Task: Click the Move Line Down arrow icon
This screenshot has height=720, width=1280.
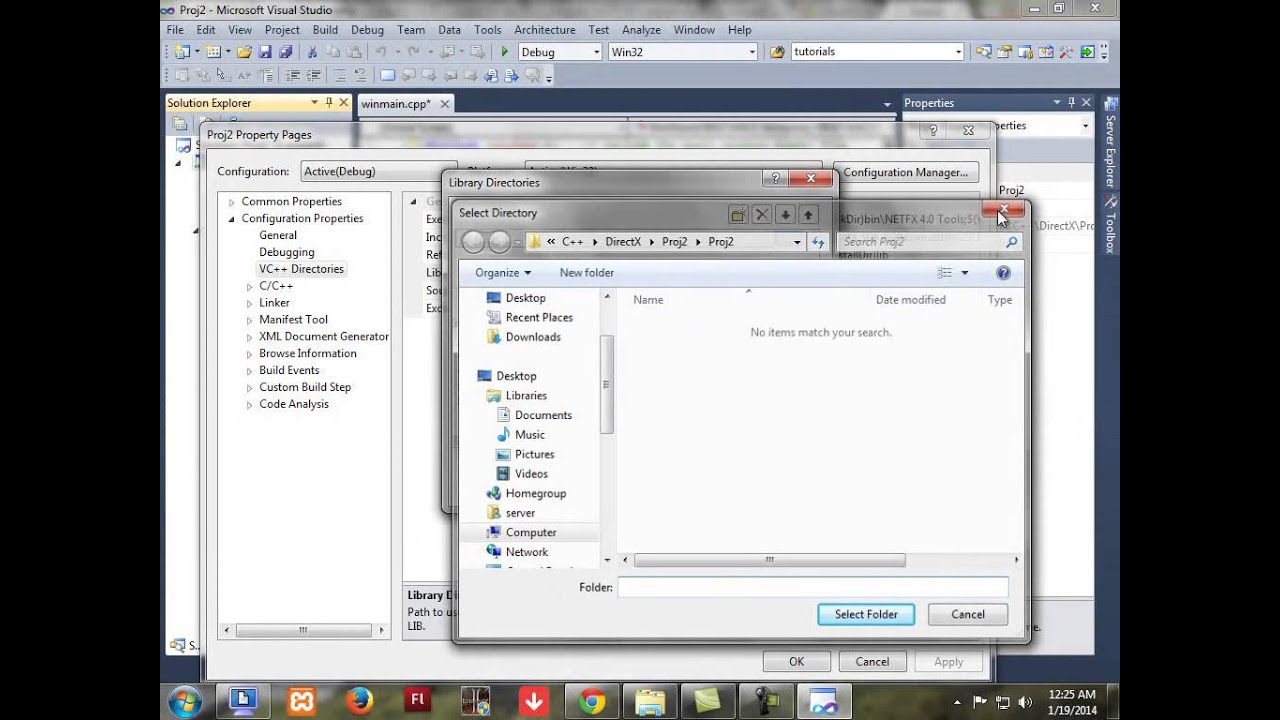Action: 785,214
